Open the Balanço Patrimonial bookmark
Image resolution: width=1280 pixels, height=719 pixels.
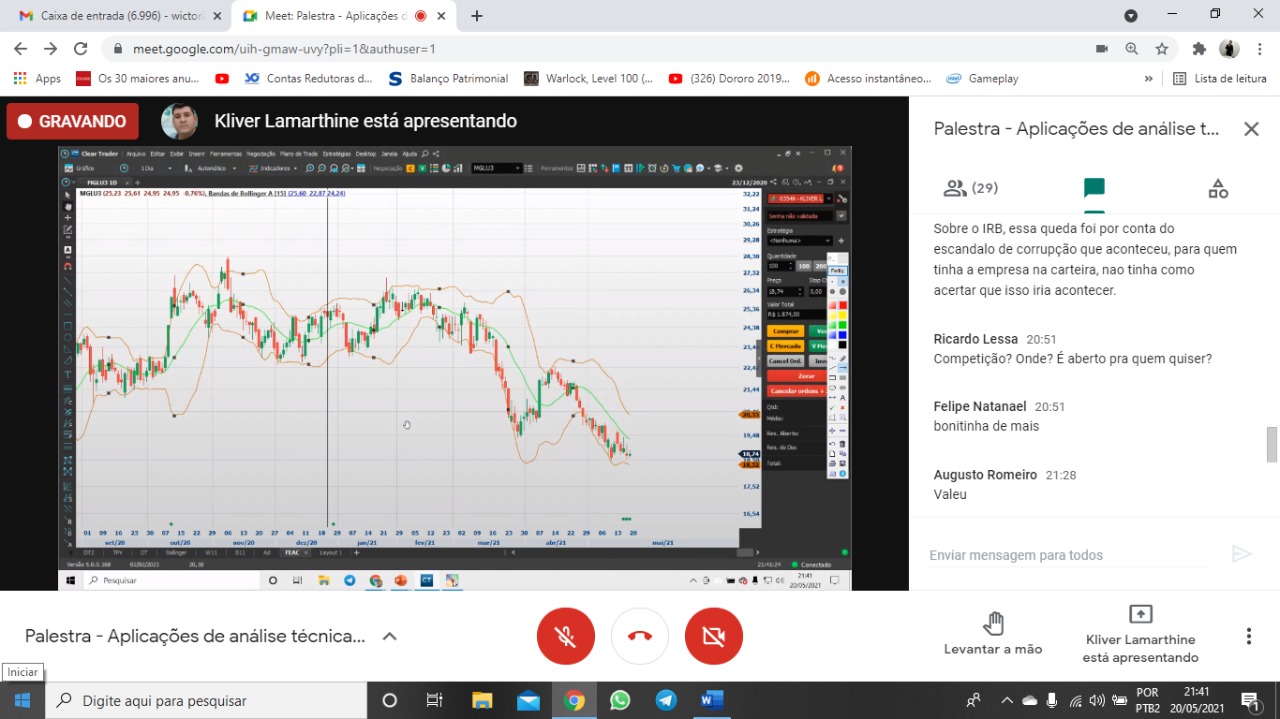(449, 78)
